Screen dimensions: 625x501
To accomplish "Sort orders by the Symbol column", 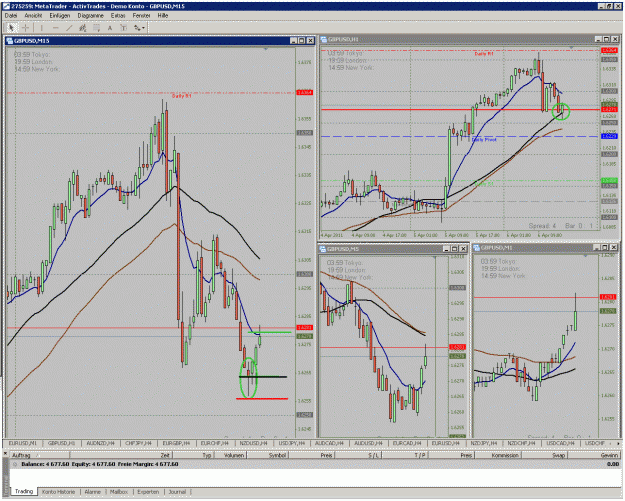I will [268, 455].
